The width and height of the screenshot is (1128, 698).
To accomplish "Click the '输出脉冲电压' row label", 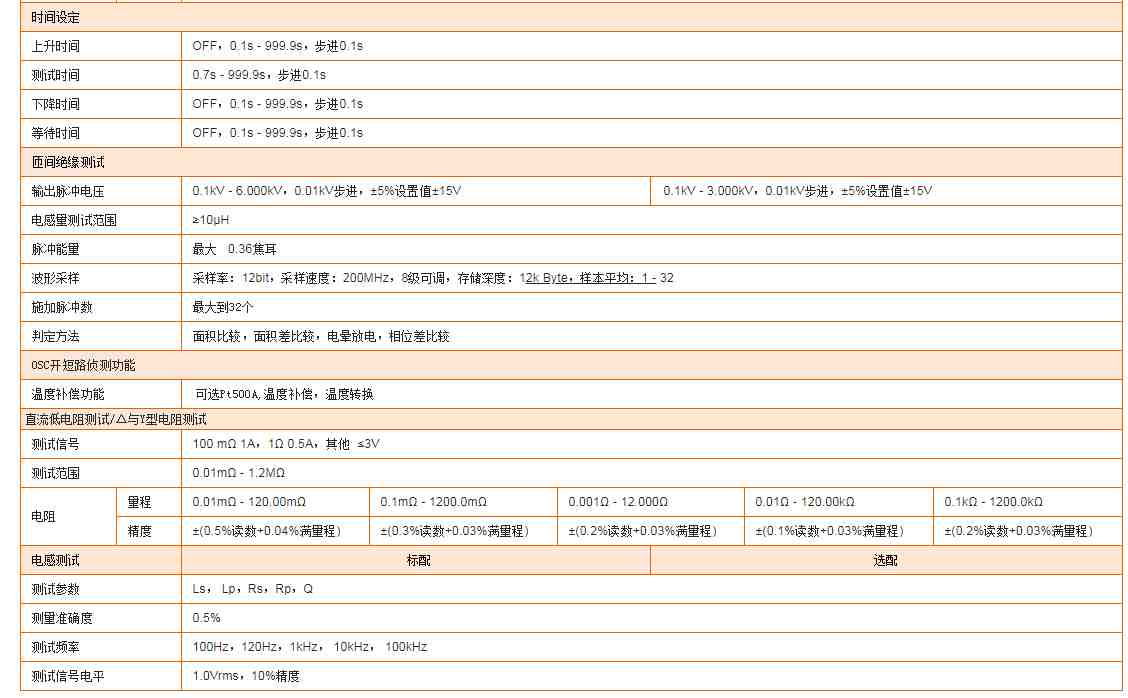I will click(x=68, y=191).
